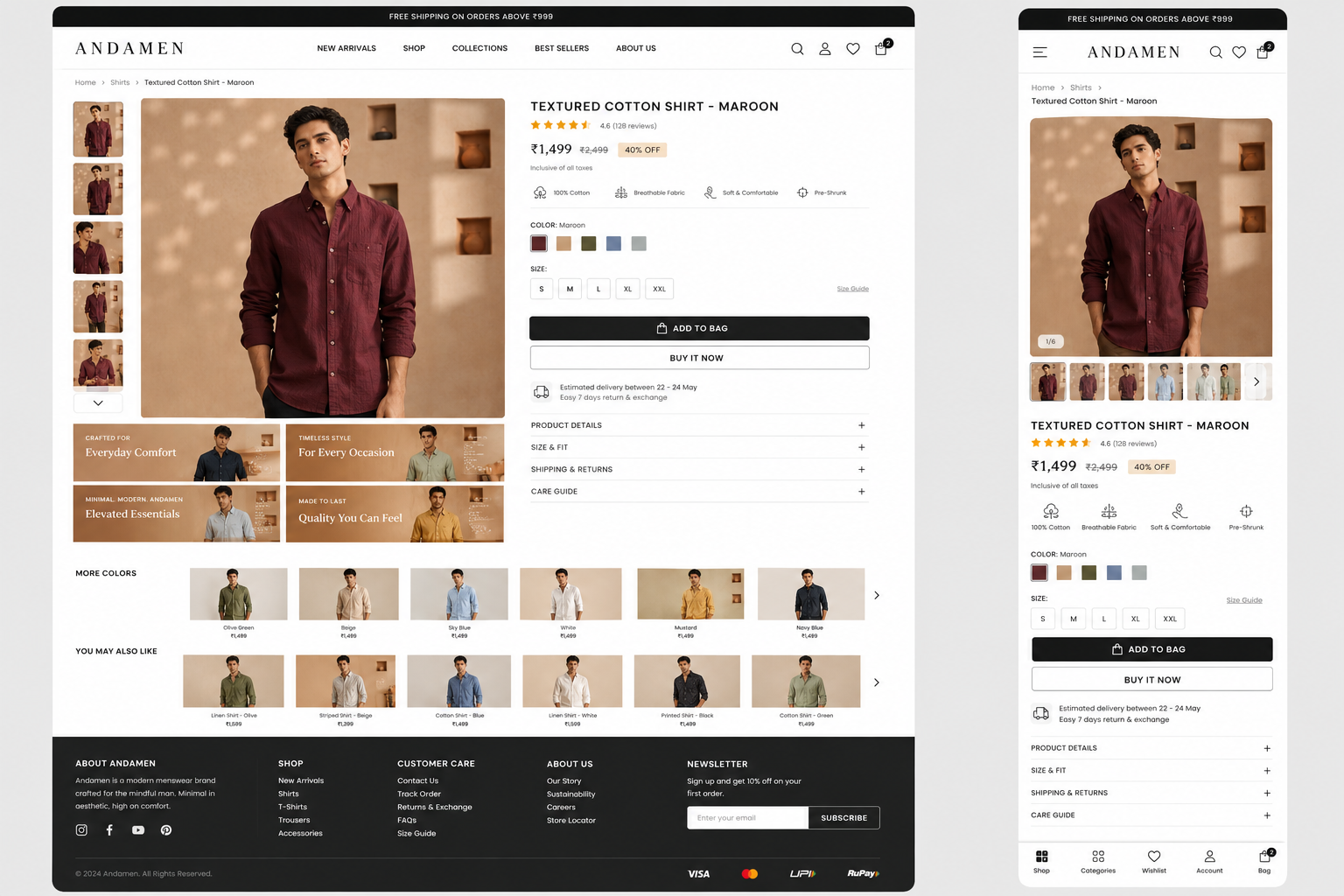Open Andamen's Pinterest from the footer
The width and height of the screenshot is (1344, 896).
[x=166, y=830]
